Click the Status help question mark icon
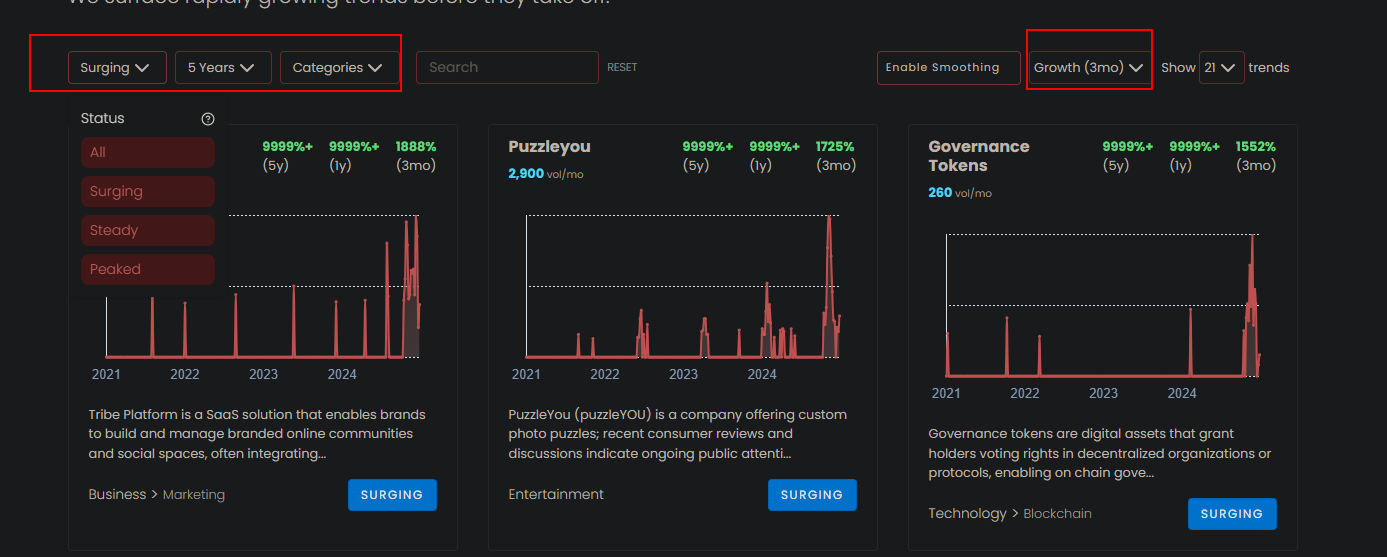 pyautogui.click(x=208, y=119)
